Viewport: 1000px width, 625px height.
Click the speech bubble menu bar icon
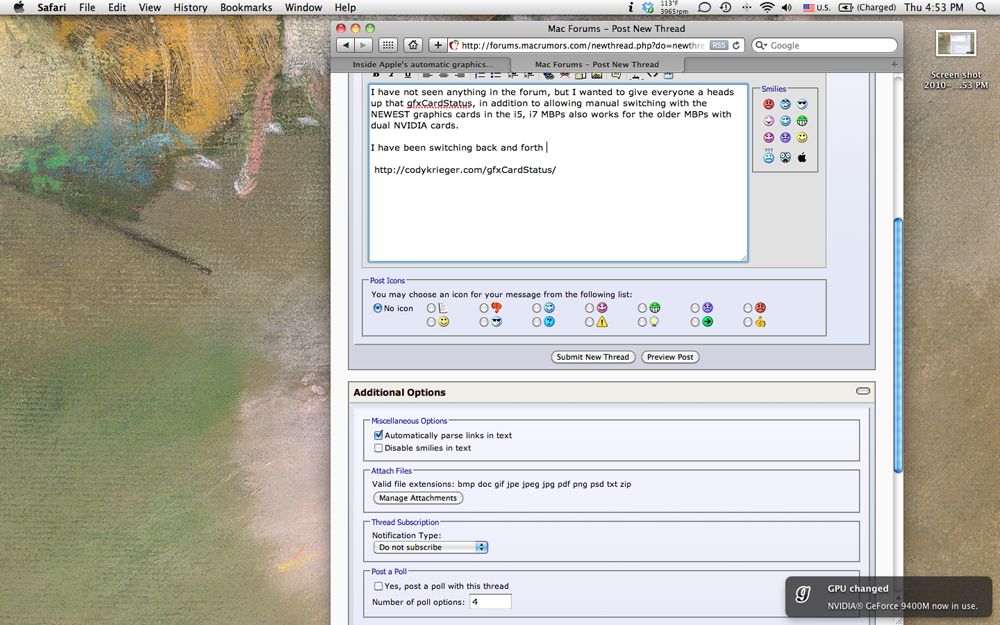point(704,8)
